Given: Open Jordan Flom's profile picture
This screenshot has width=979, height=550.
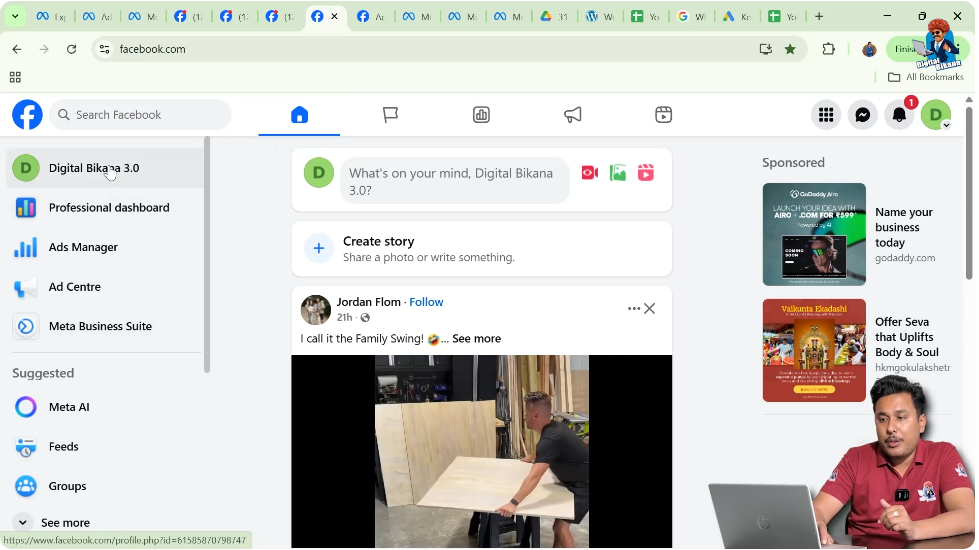Looking at the screenshot, I should pos(315,310).
